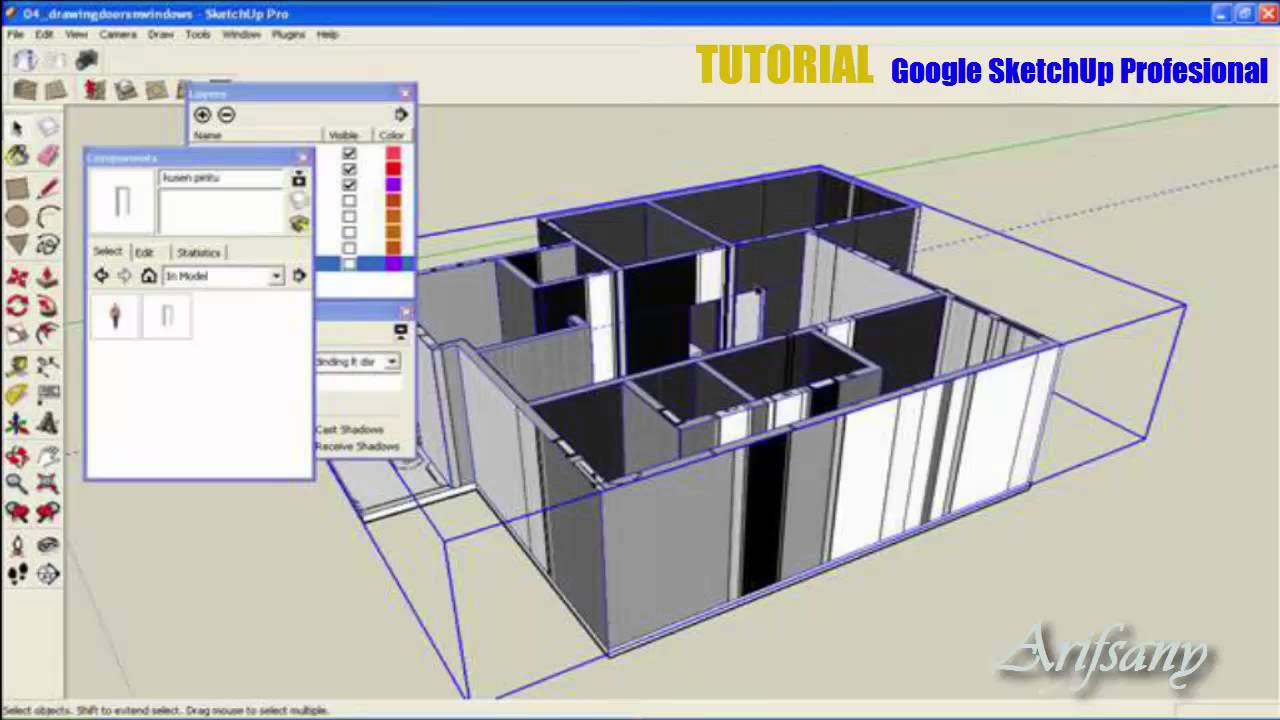Image resolution: width=1280 pixels, height=720 pixels.
Task: Activate the Rotate tool
Action: coord(17,305)
